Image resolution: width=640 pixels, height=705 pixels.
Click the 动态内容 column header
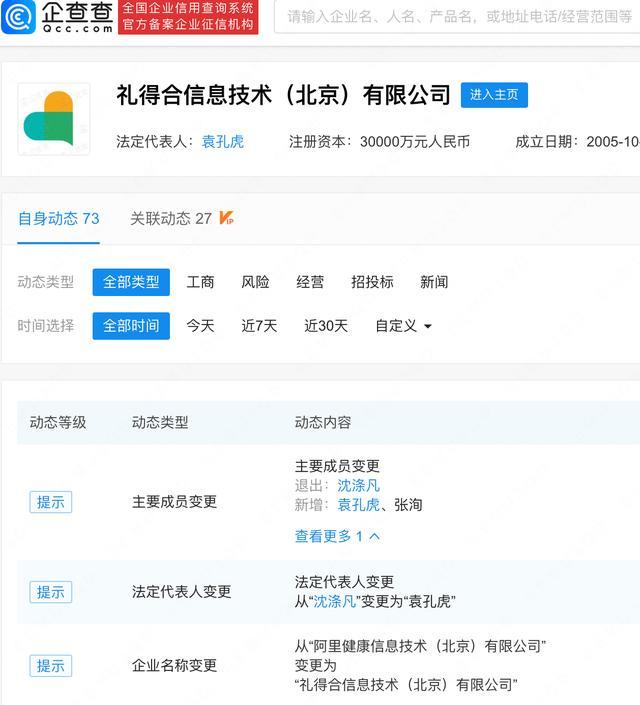[323, 422]
